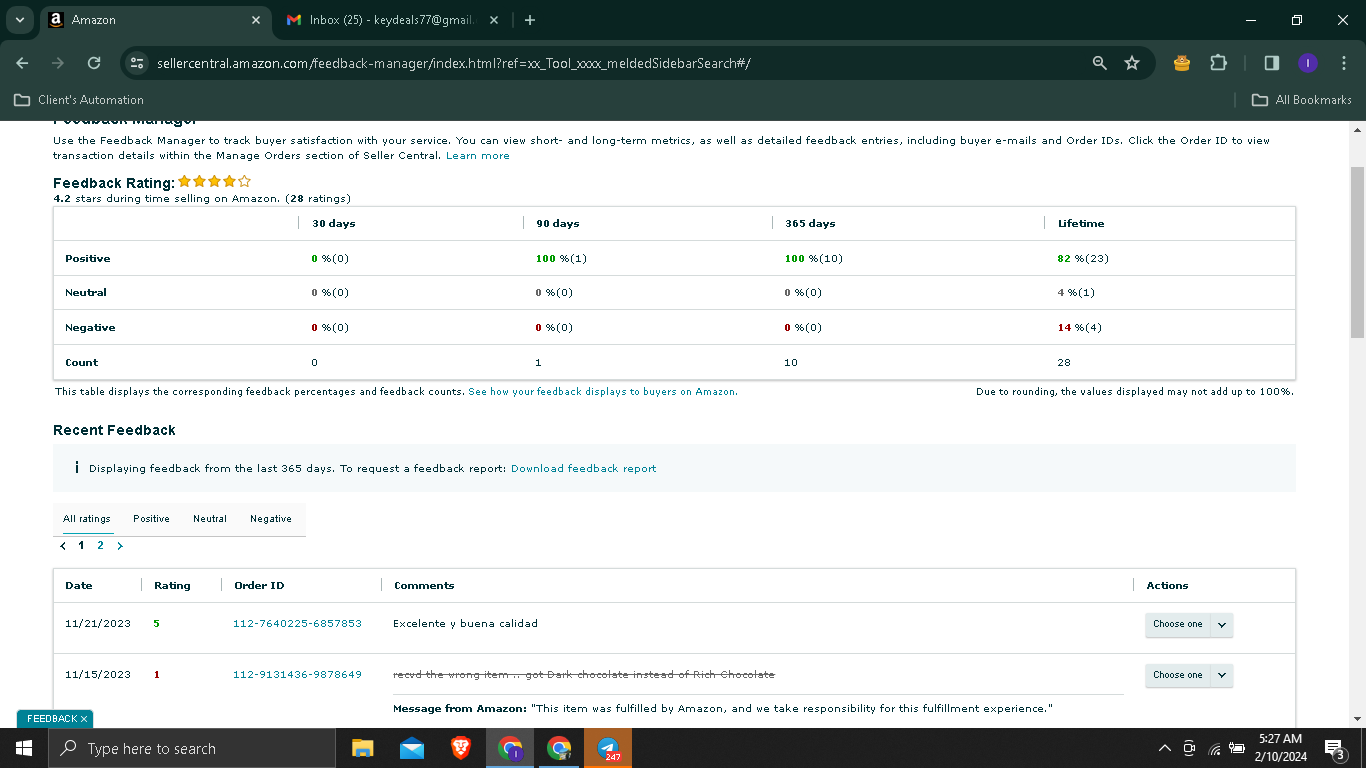The width and height of the screenshot is (1366, 768).
Task: Reload the Seller Central page
Action: coord(94,63)
